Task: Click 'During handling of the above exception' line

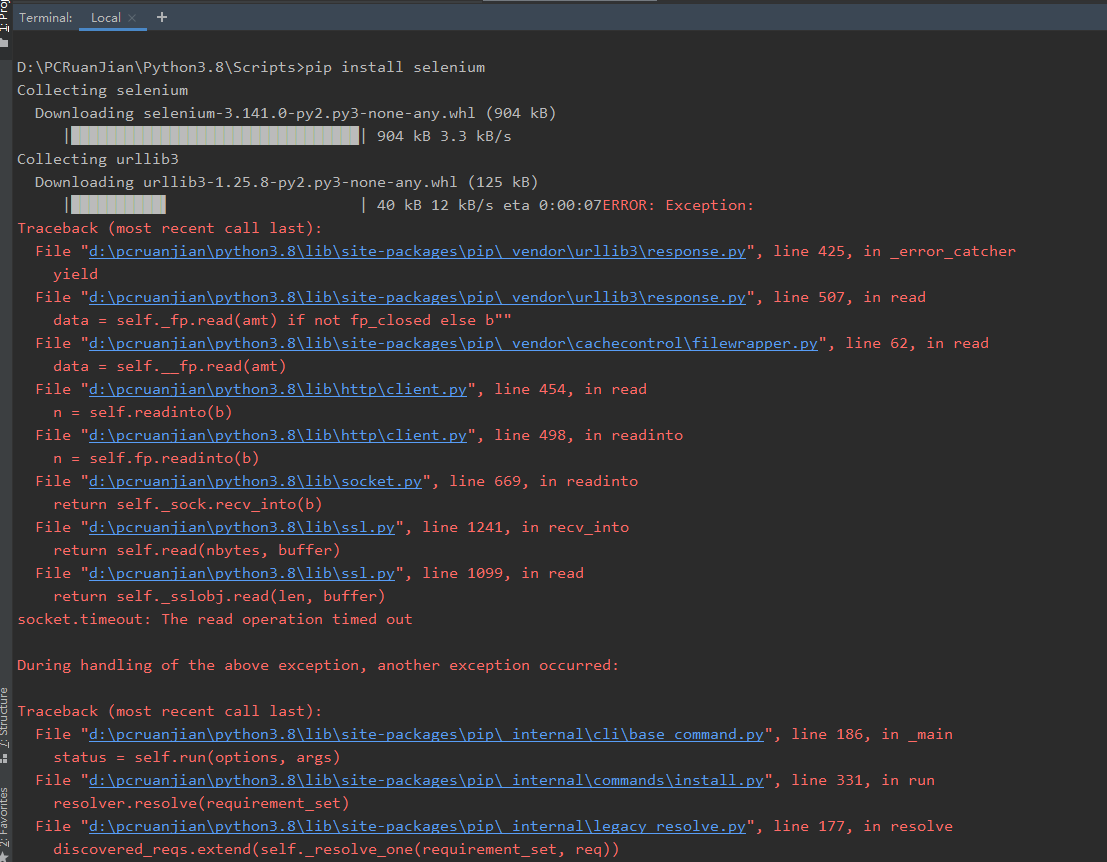Action: click(318, 665)
